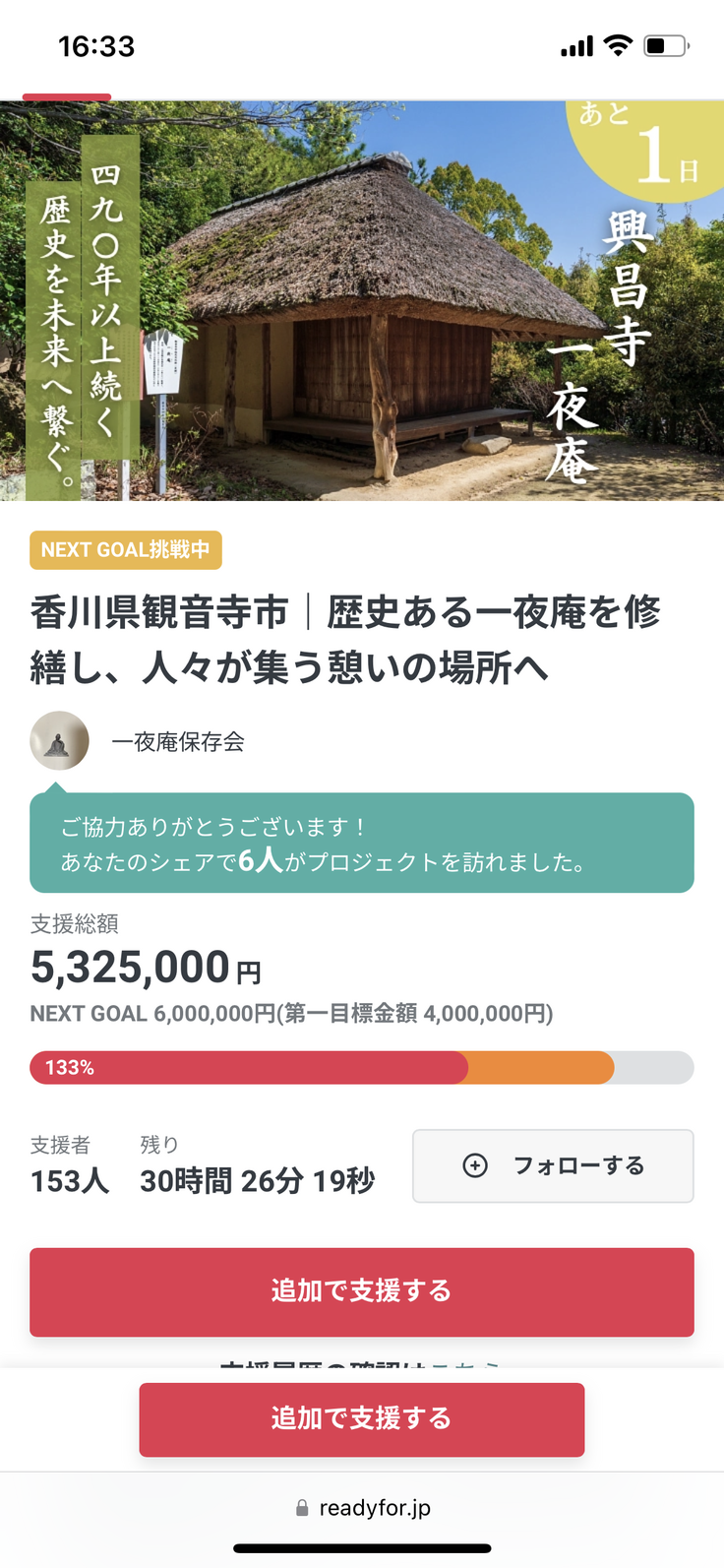Open the 一夜庵保存会 profile avatar
Screen dimensions: 724x1568
(x=59, y=741)
